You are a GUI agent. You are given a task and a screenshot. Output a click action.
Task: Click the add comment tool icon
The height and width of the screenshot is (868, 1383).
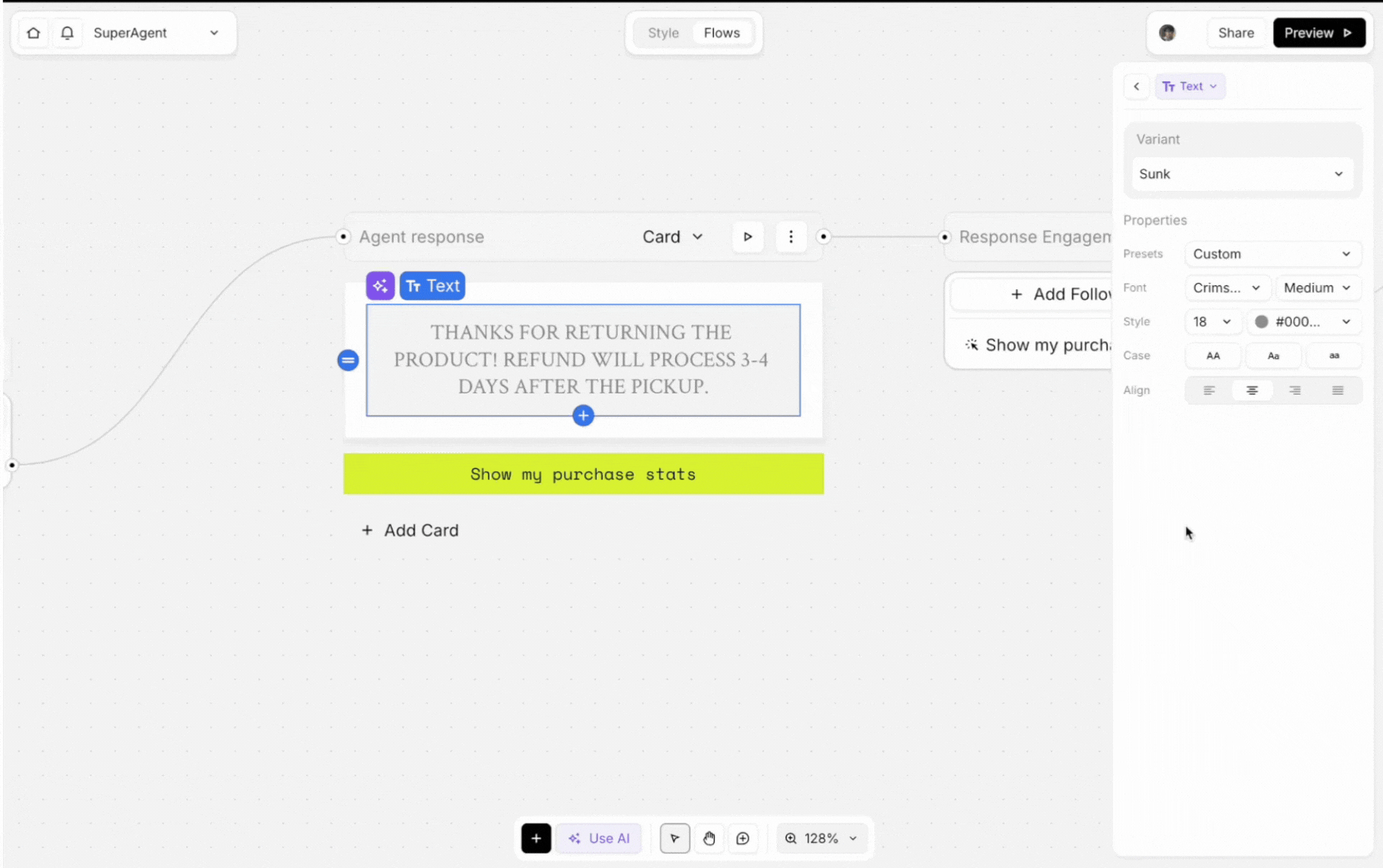(743, 838)
